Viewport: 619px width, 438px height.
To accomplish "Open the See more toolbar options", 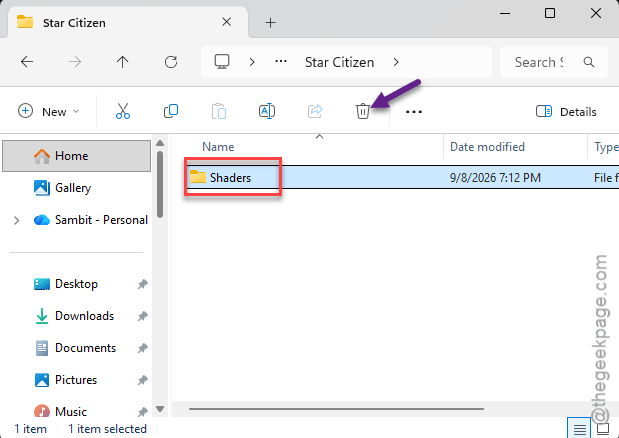I will click(x=414, y=112).
